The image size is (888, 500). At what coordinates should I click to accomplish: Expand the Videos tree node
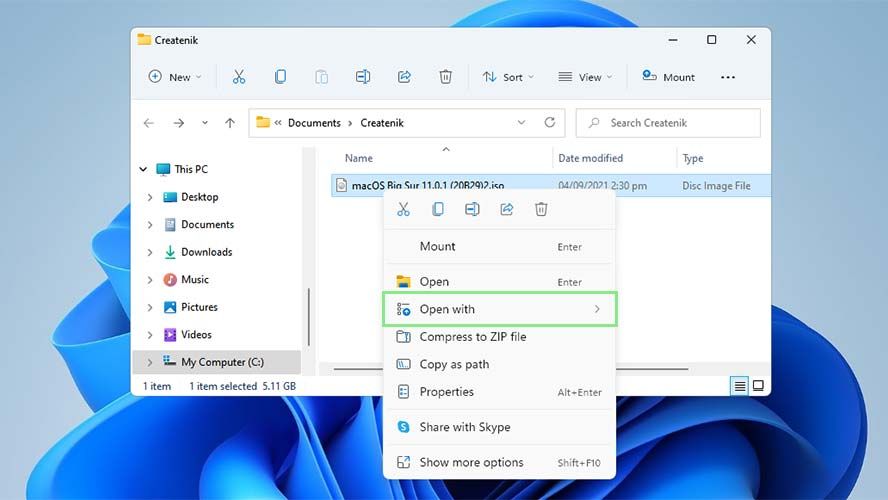click(x=150, y=335)
